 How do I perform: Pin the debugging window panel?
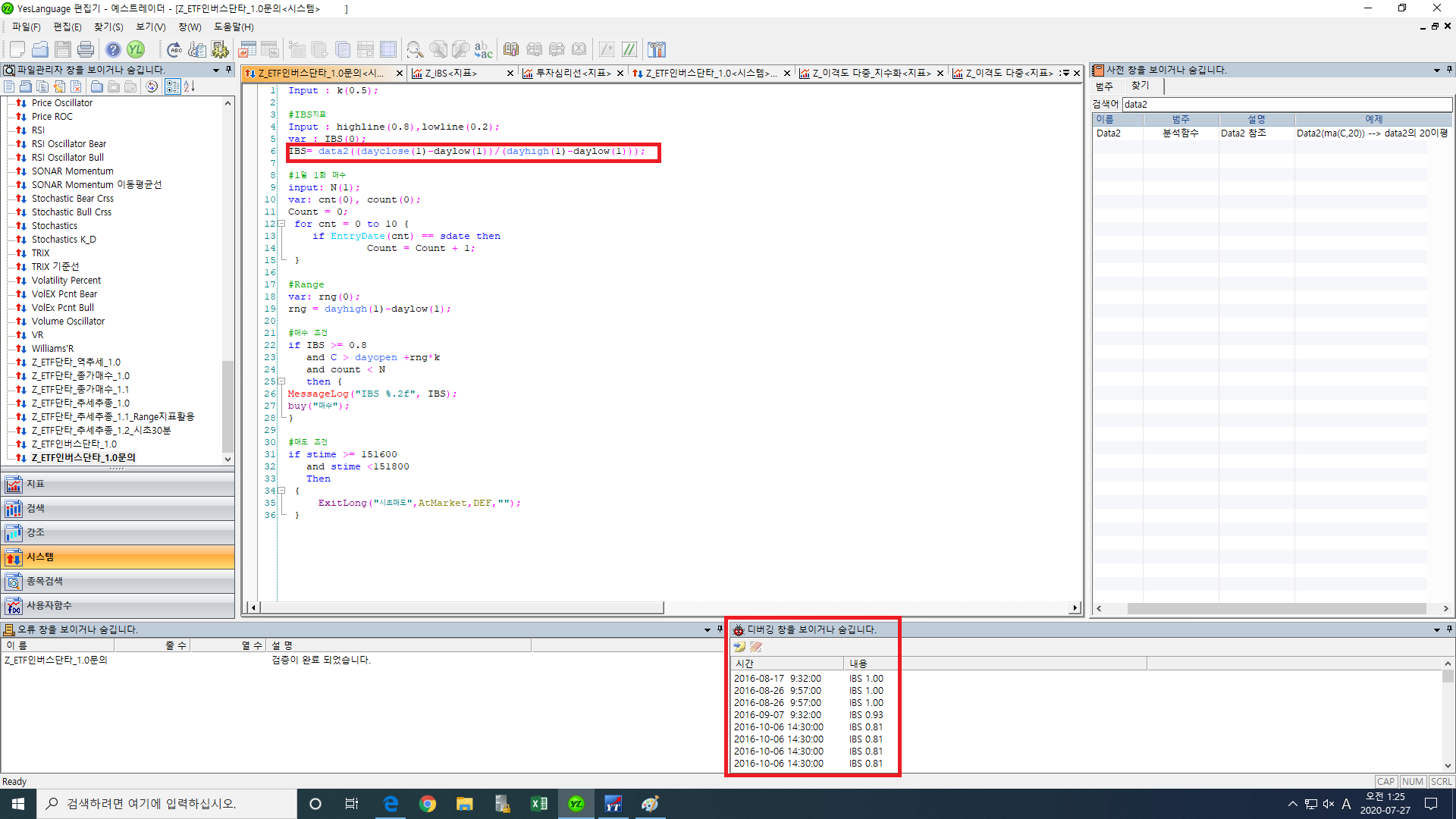pyautogui.click(x=1449, y=629)
